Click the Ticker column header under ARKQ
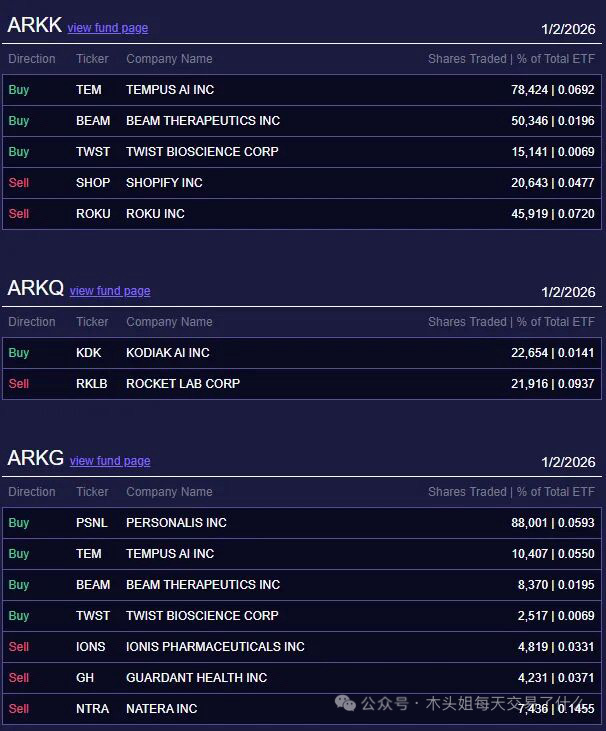The width and height of the screenshot is (606, 731). click(92, 322)
